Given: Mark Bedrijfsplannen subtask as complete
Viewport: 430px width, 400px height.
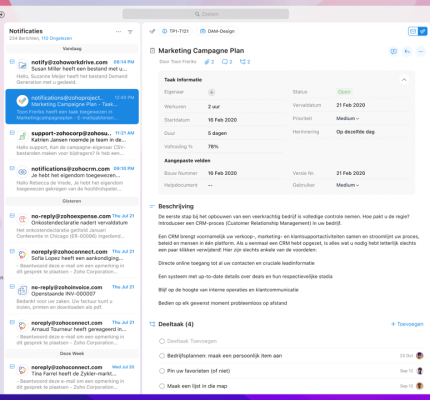Looking at the screenshot, I should (162, 356).
